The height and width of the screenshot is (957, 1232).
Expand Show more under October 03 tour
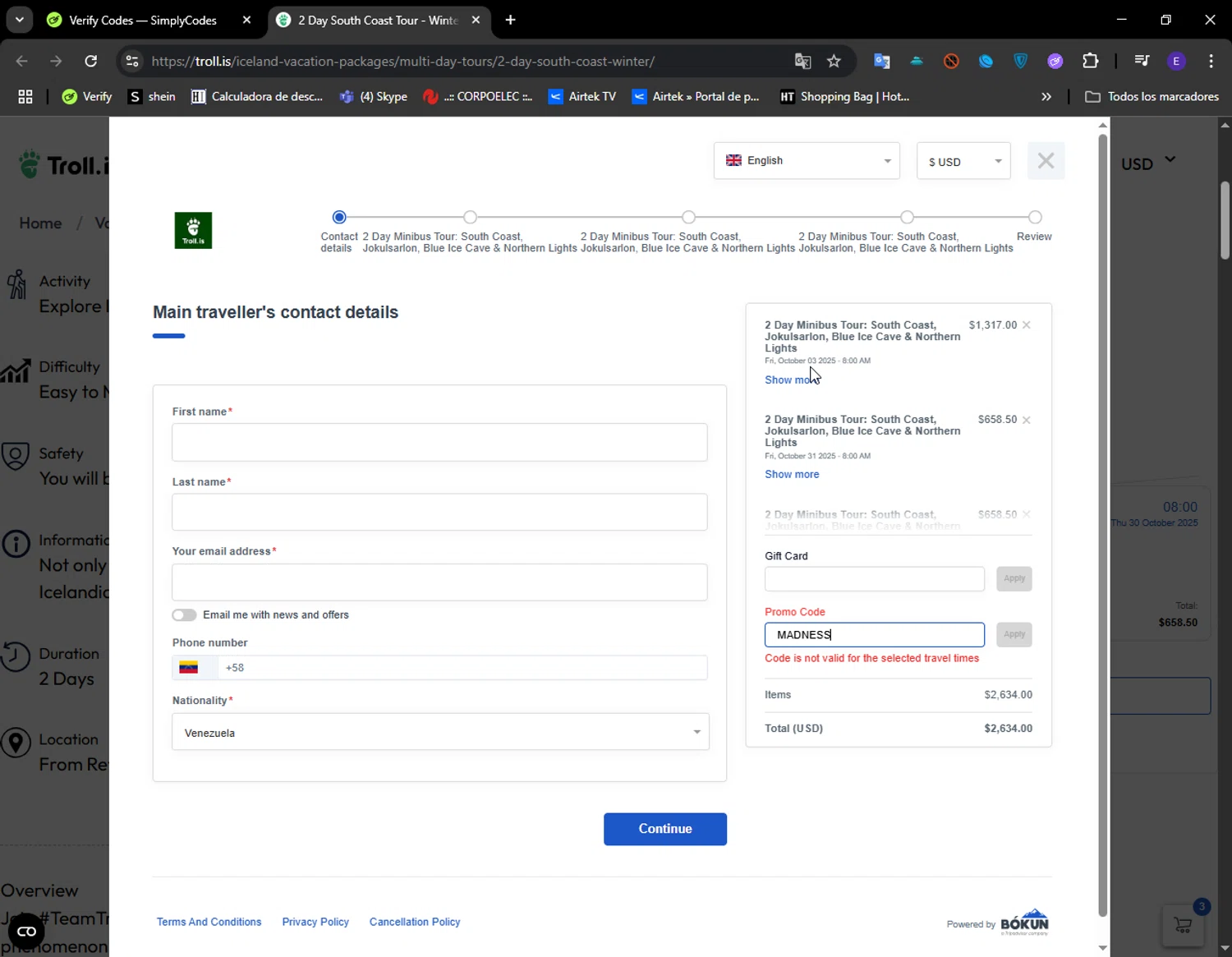(x=792, y=380)
